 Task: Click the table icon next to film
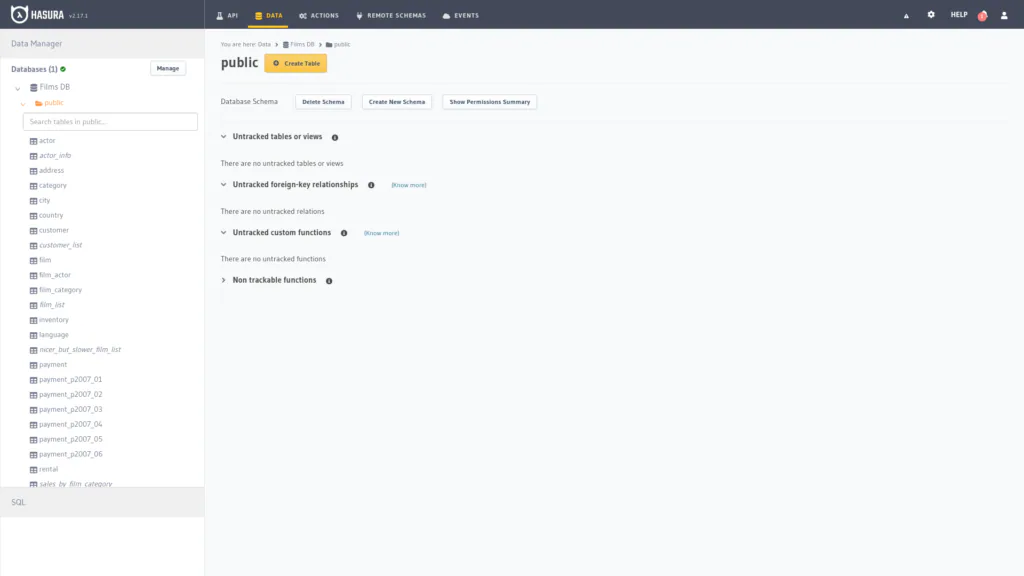click(33, 261)
